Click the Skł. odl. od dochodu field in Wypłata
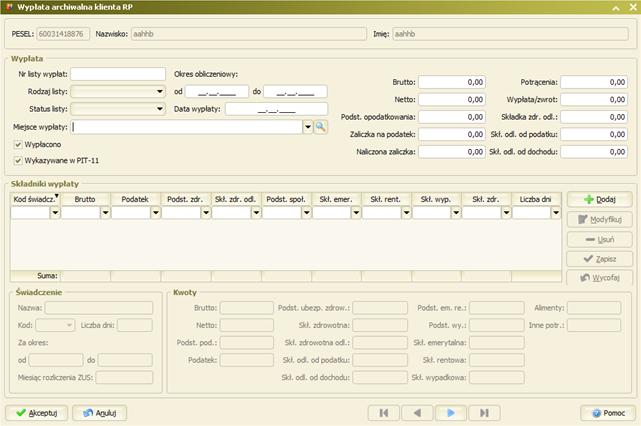641x426 pixels. (x=594, y=152)
